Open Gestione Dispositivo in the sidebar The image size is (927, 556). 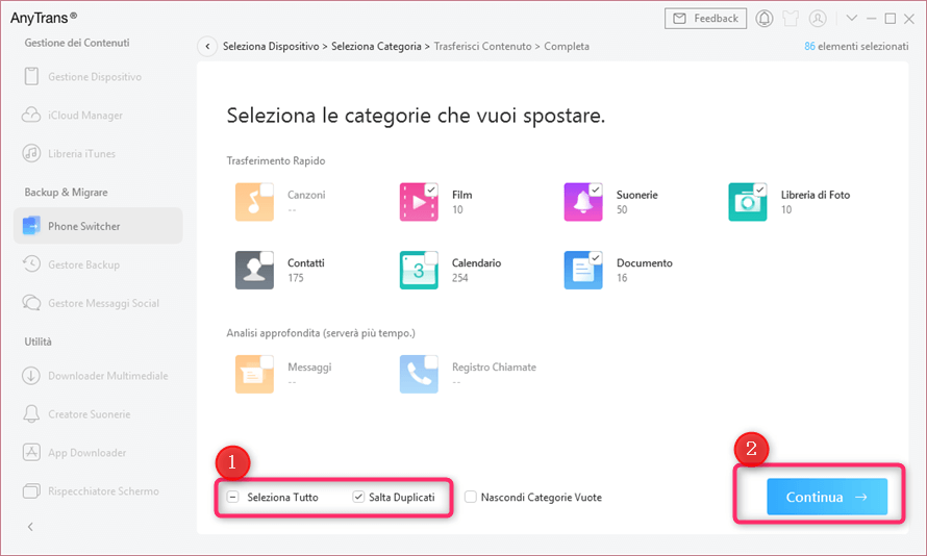94,77
